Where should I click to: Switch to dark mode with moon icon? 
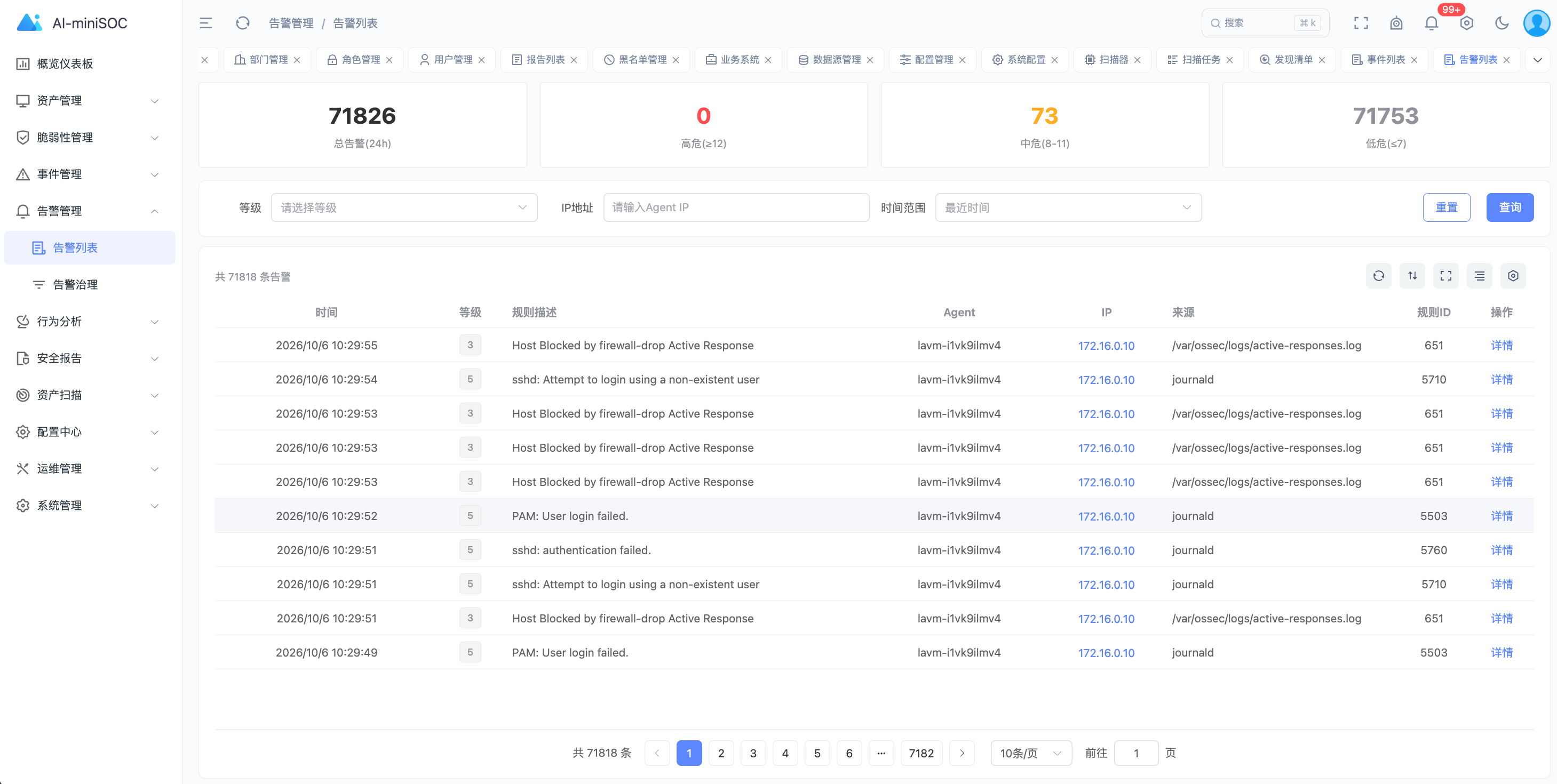pos(1502,23)
